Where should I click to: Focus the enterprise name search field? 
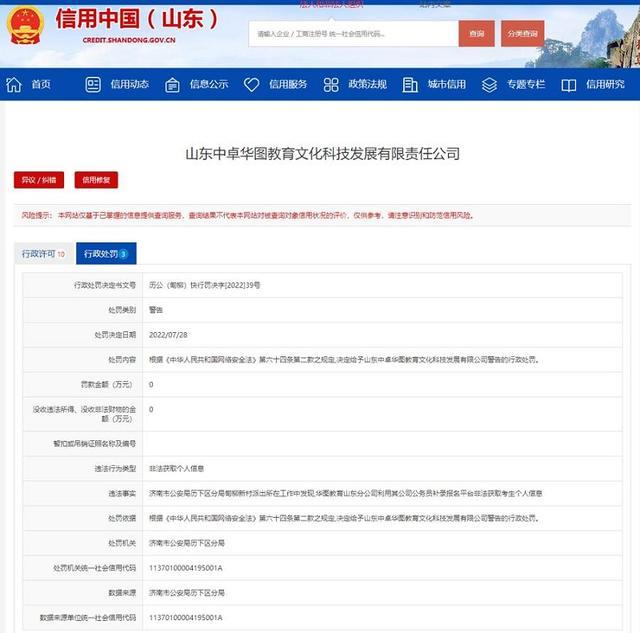(353, 33)
